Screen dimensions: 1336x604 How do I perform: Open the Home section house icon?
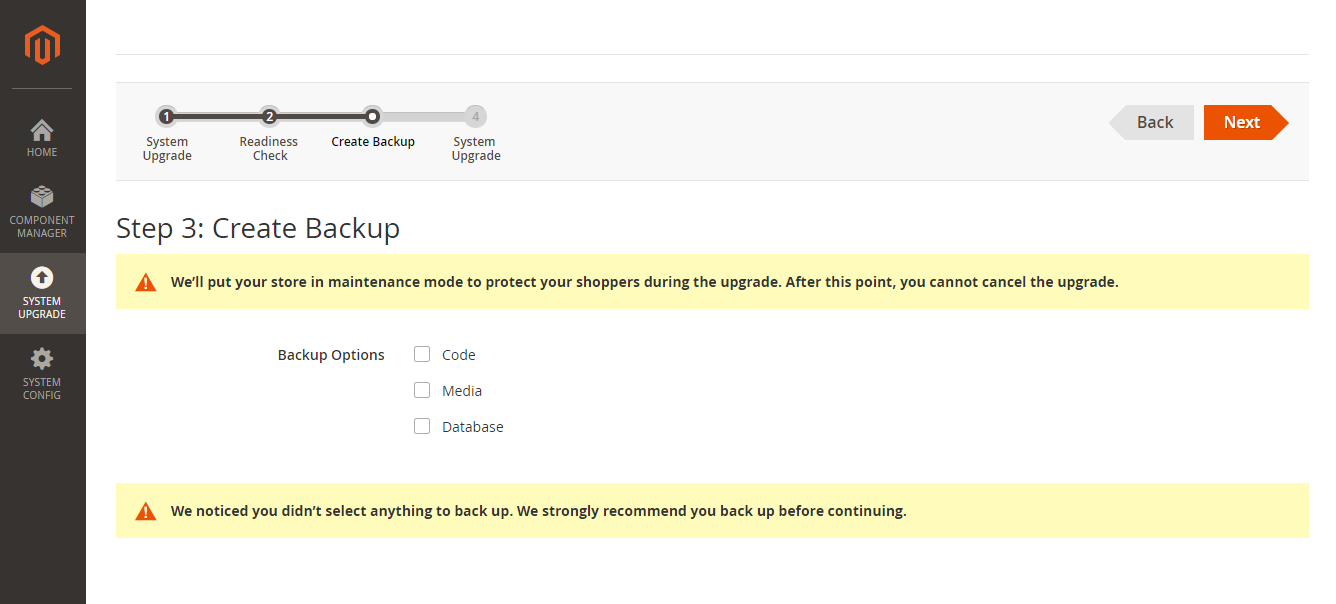(42, 131)
